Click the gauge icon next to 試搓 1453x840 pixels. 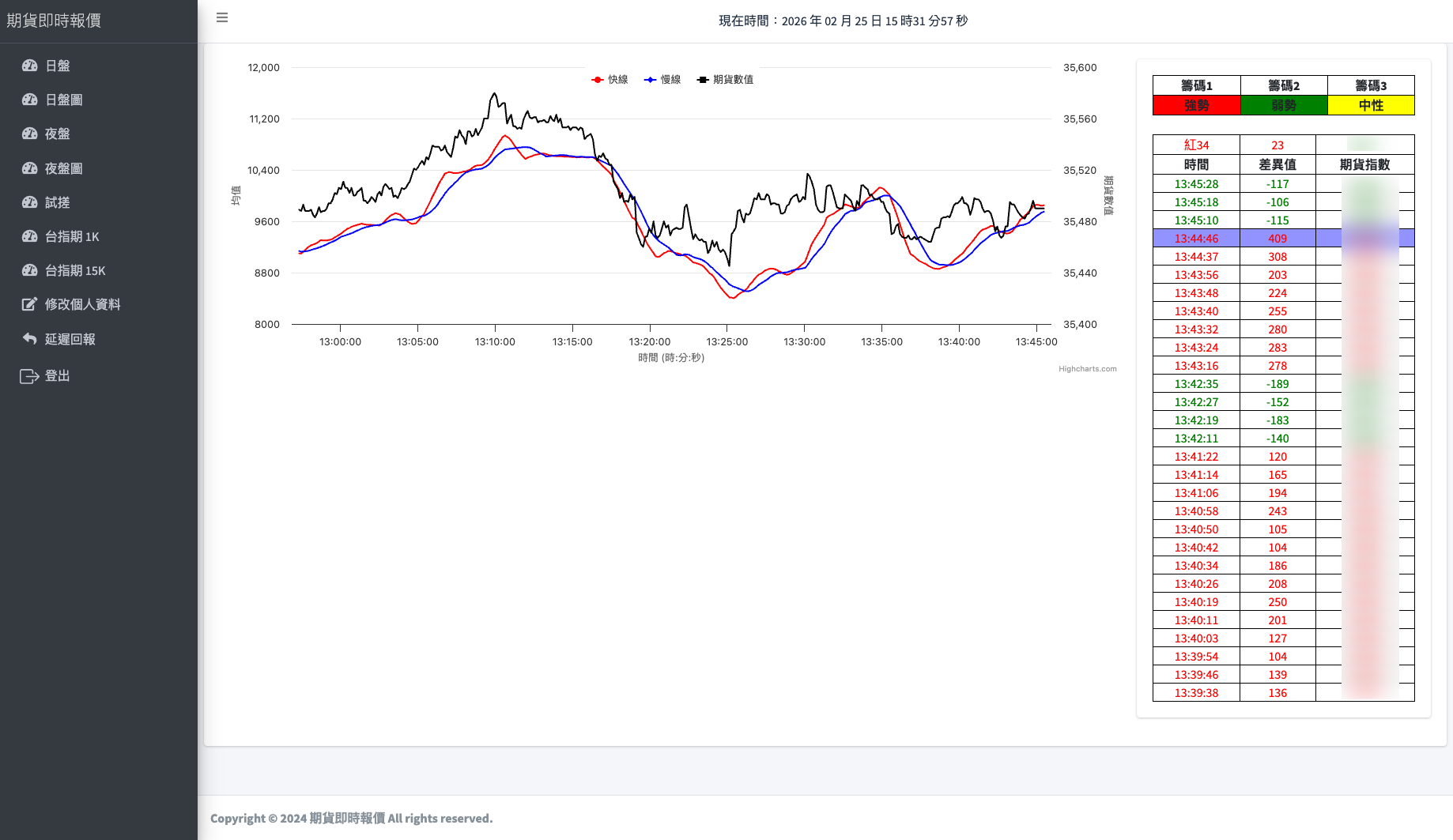click(x=30, y=202)
